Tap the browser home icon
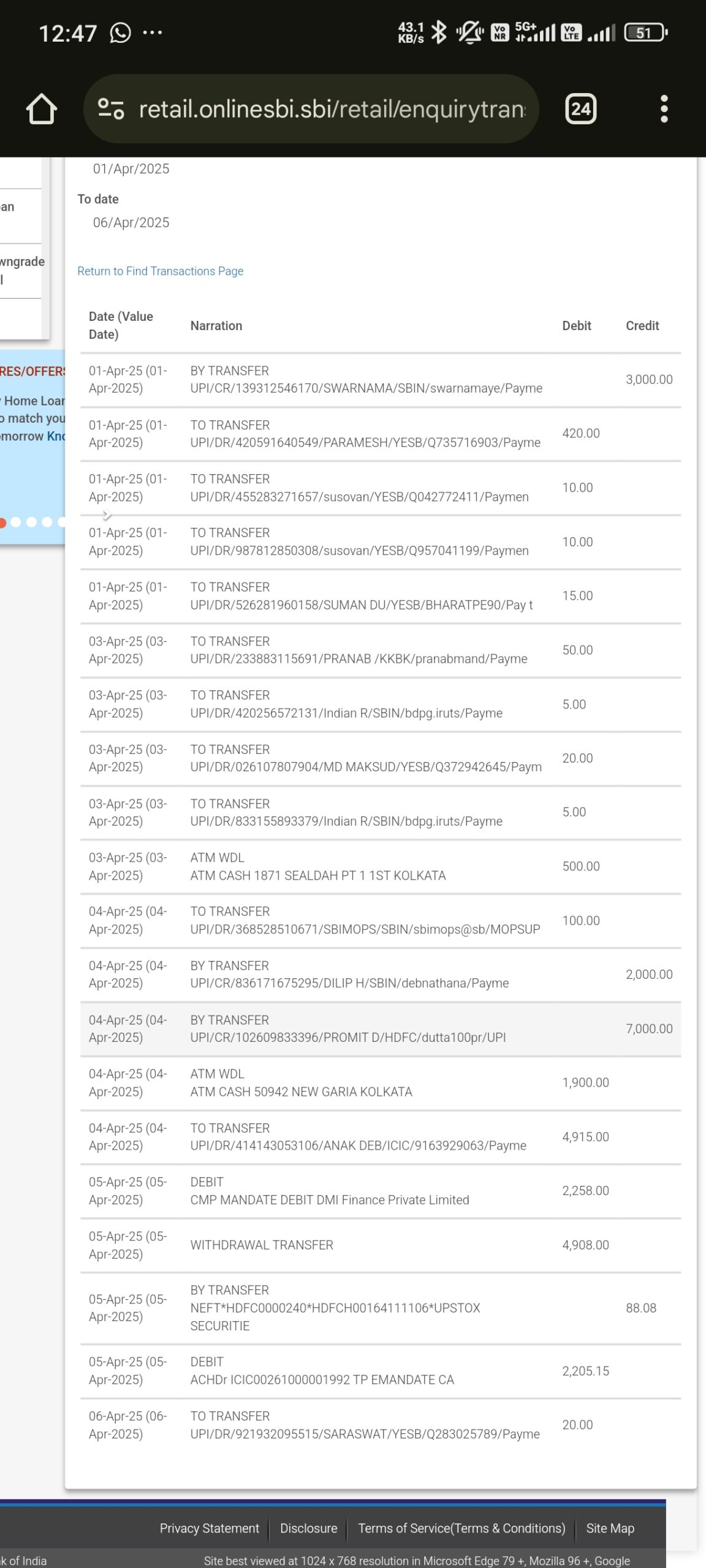This screenshot has width=706, height=1568. (x=42, y=109)
